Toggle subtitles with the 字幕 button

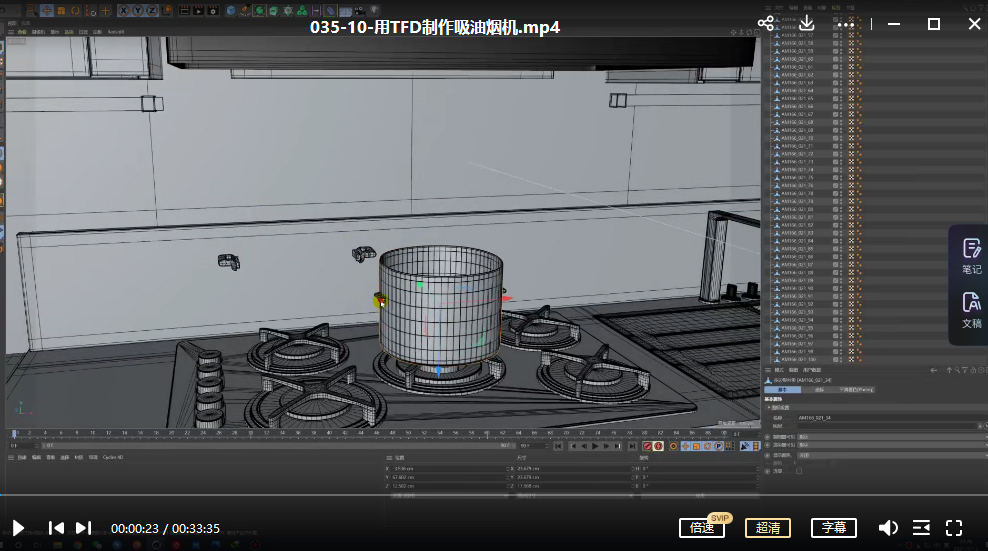[833, 527]
